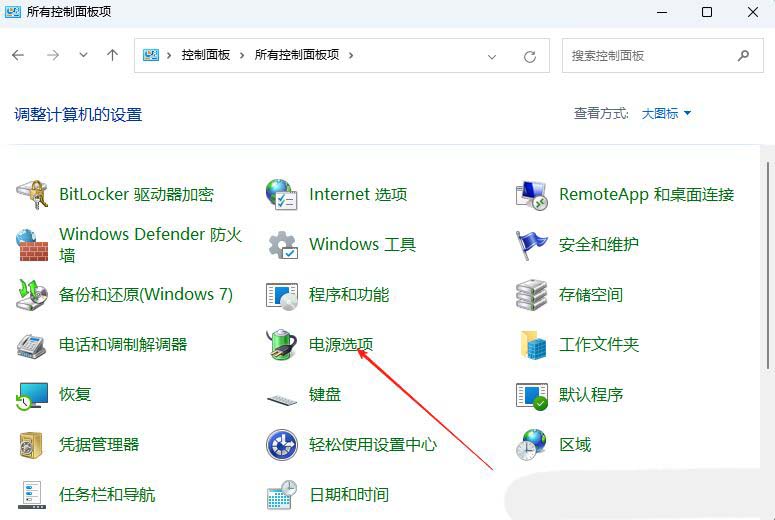Click the 搜索控制面板 search field
This screenshot has height=520, width=775.
tap(662, 55)
